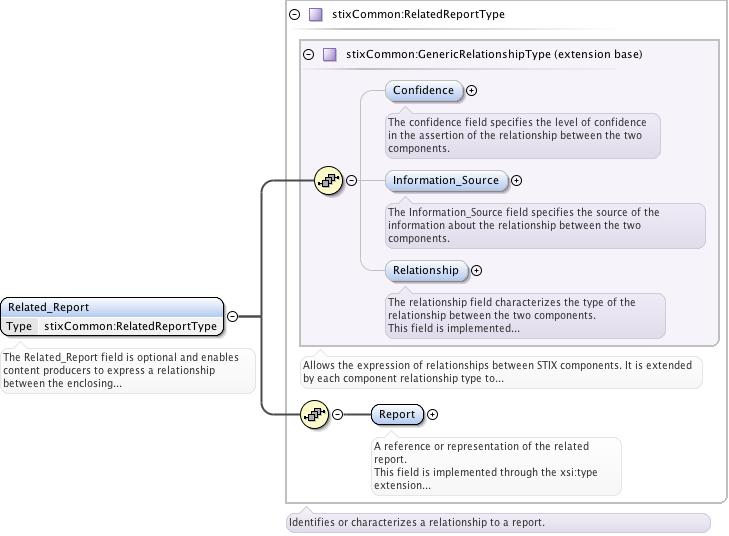Expand the Relationship element

click(x=476, y=270)
